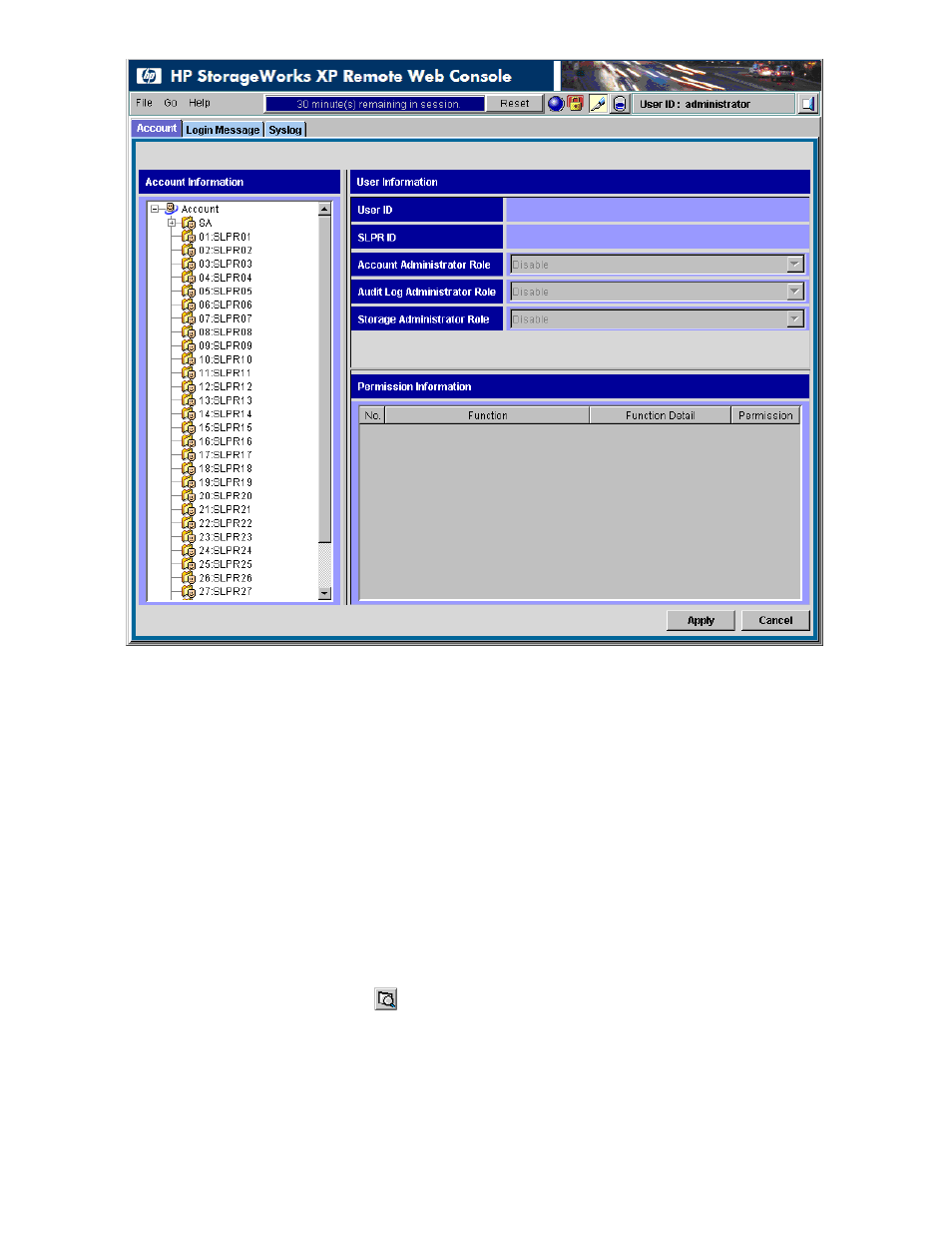952x1233 pixels.
Task: Click folder icon of 14:SLPR14
Action: (189, 414)
